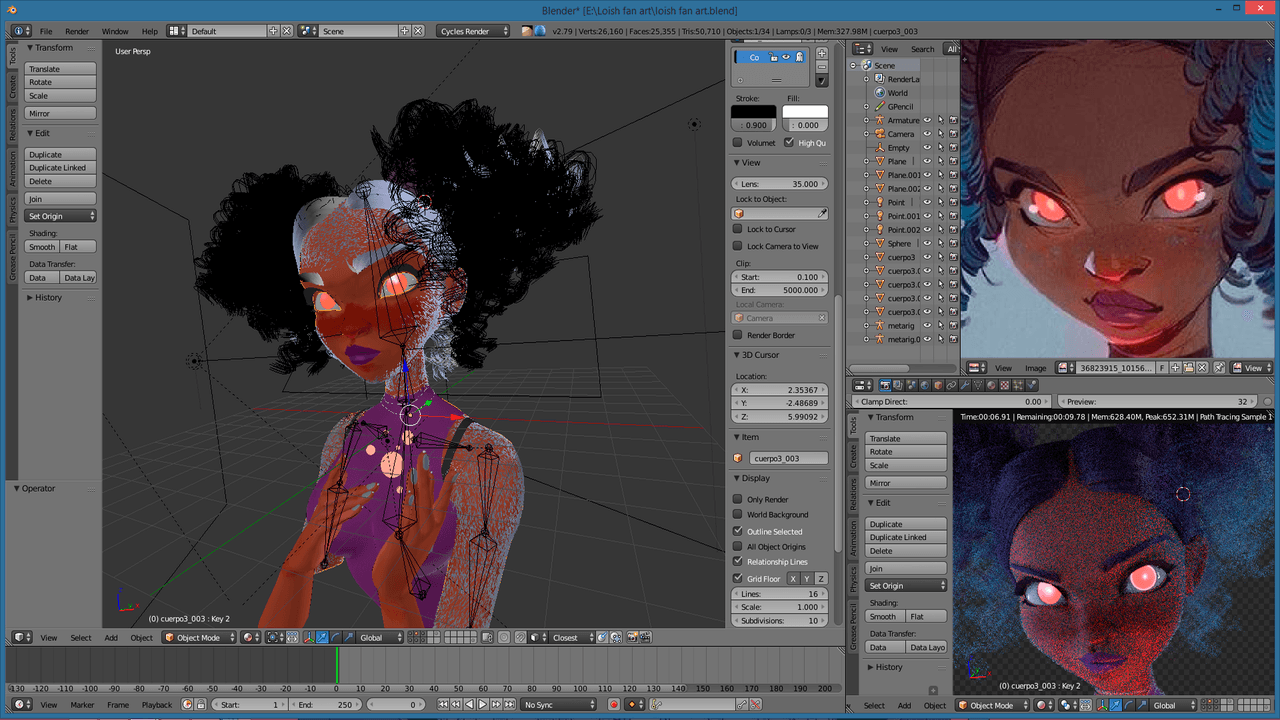Click the eyedropper next to Lock to Object field
This screenshot has height=720, width=1280.
tap(822, 213)
